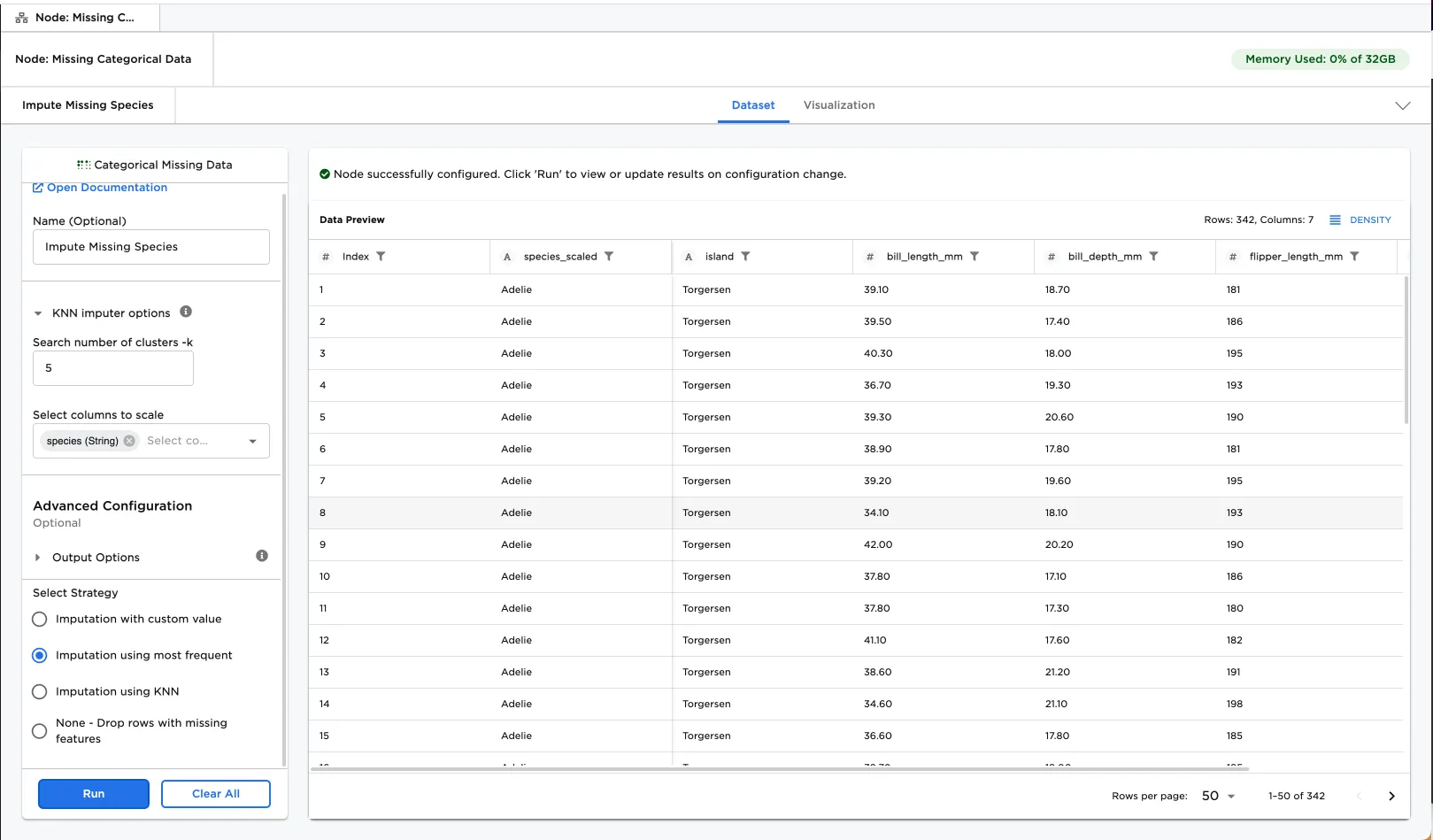1433x840 pixels.
Task: Open the Rows per page dropdown
Action: (1218, 797)
